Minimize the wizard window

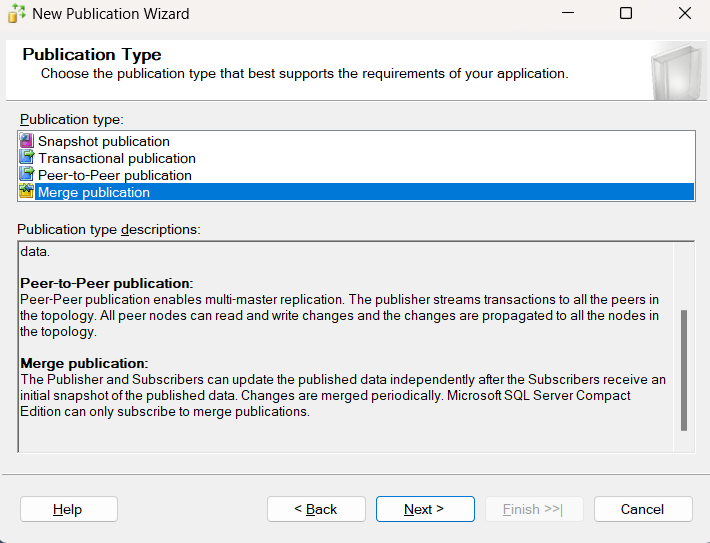(x=568, y=14)
